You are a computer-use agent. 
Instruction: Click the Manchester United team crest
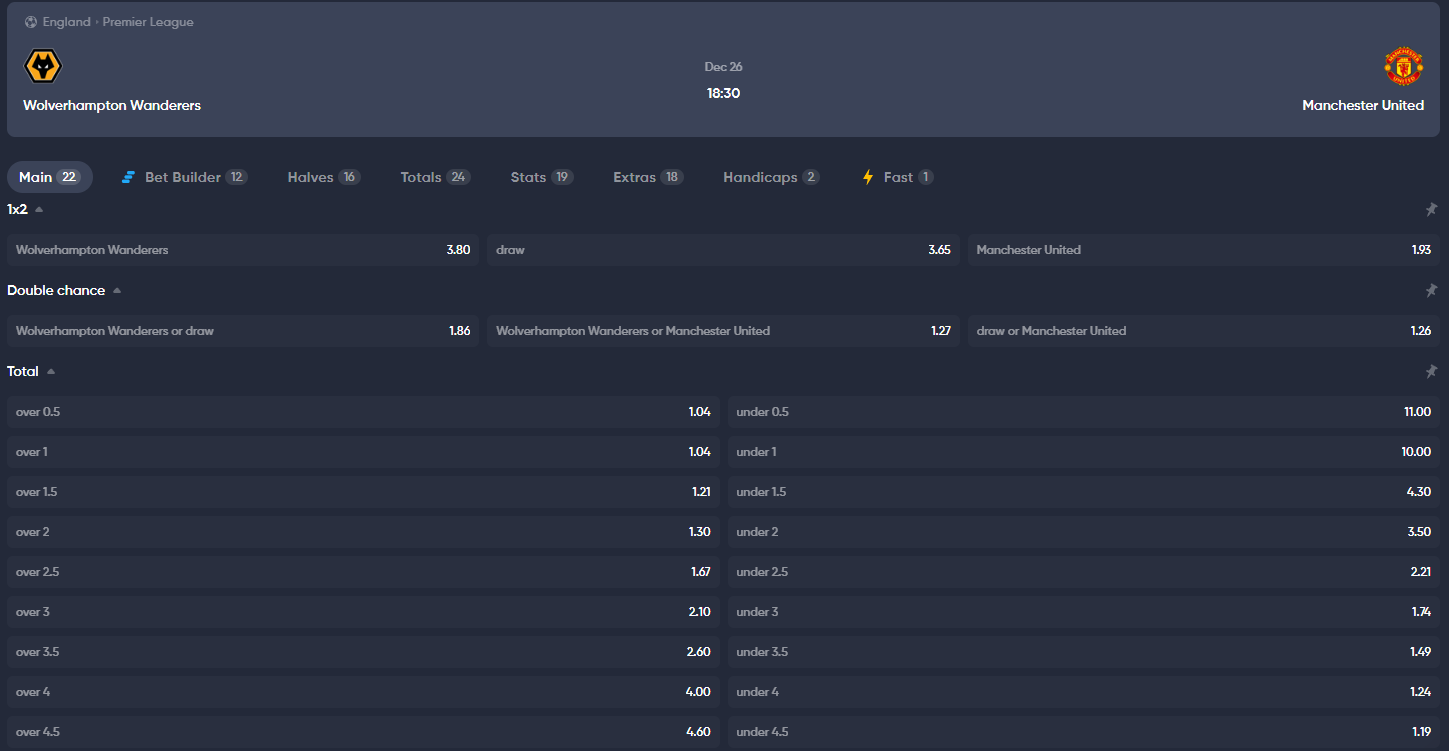click(1403, 66)
